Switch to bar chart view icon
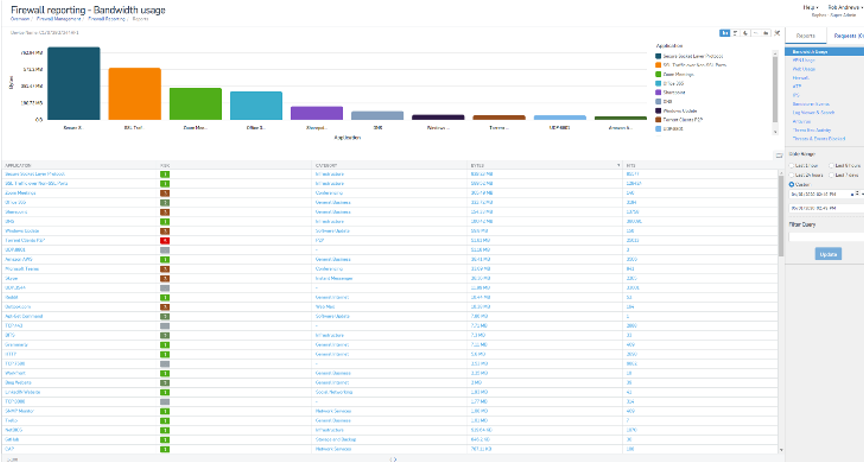 tap(725, 34)
